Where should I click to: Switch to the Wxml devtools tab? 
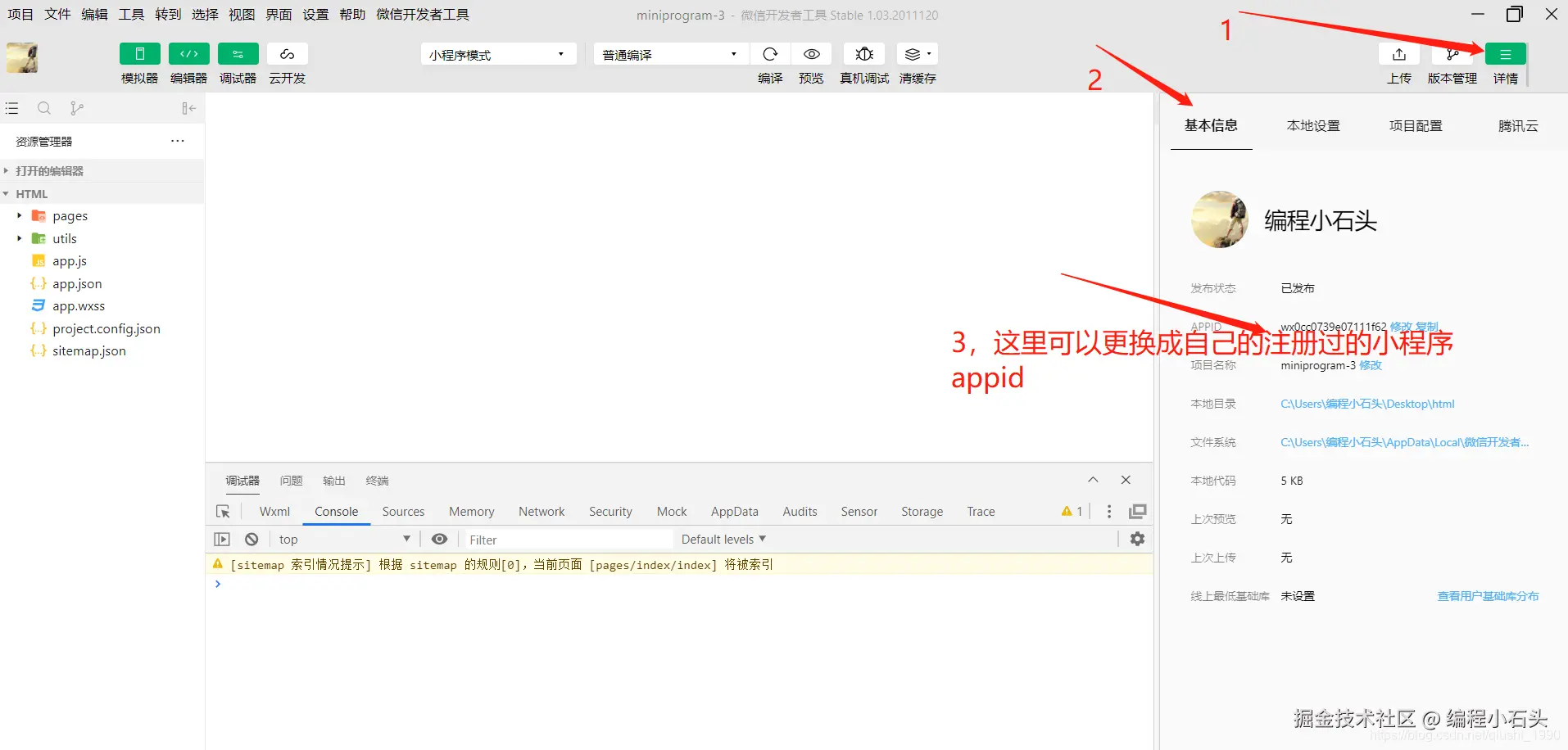[274, 512]
